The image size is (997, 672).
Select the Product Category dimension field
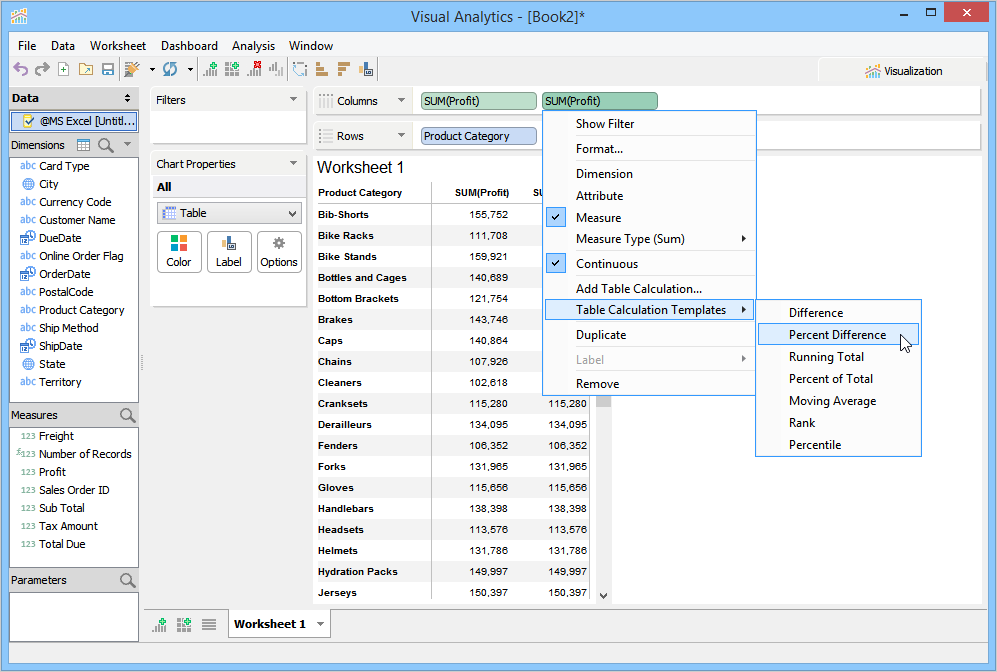point(81,310)
